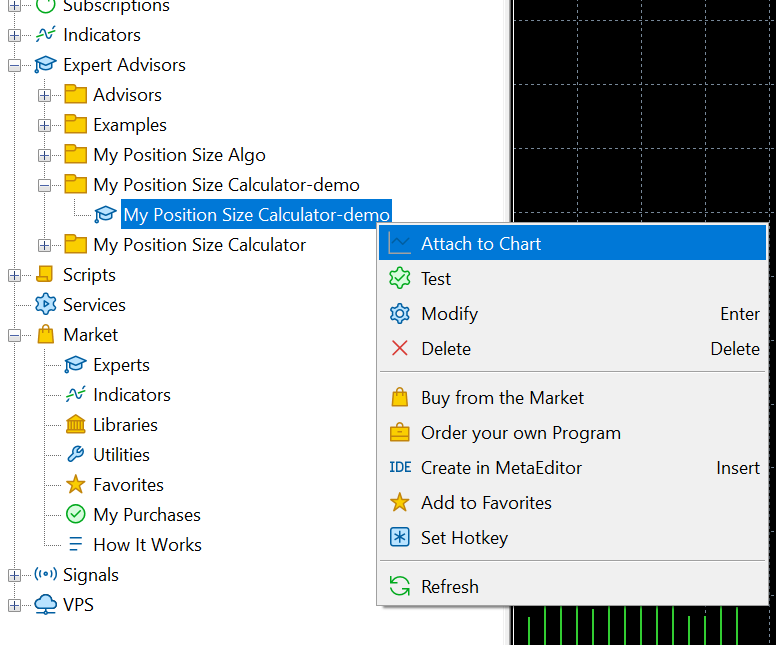Click the Indicators chart-line icon in the Navigator root
This screenshot has height=645, width=776.
tap(46, 35)
